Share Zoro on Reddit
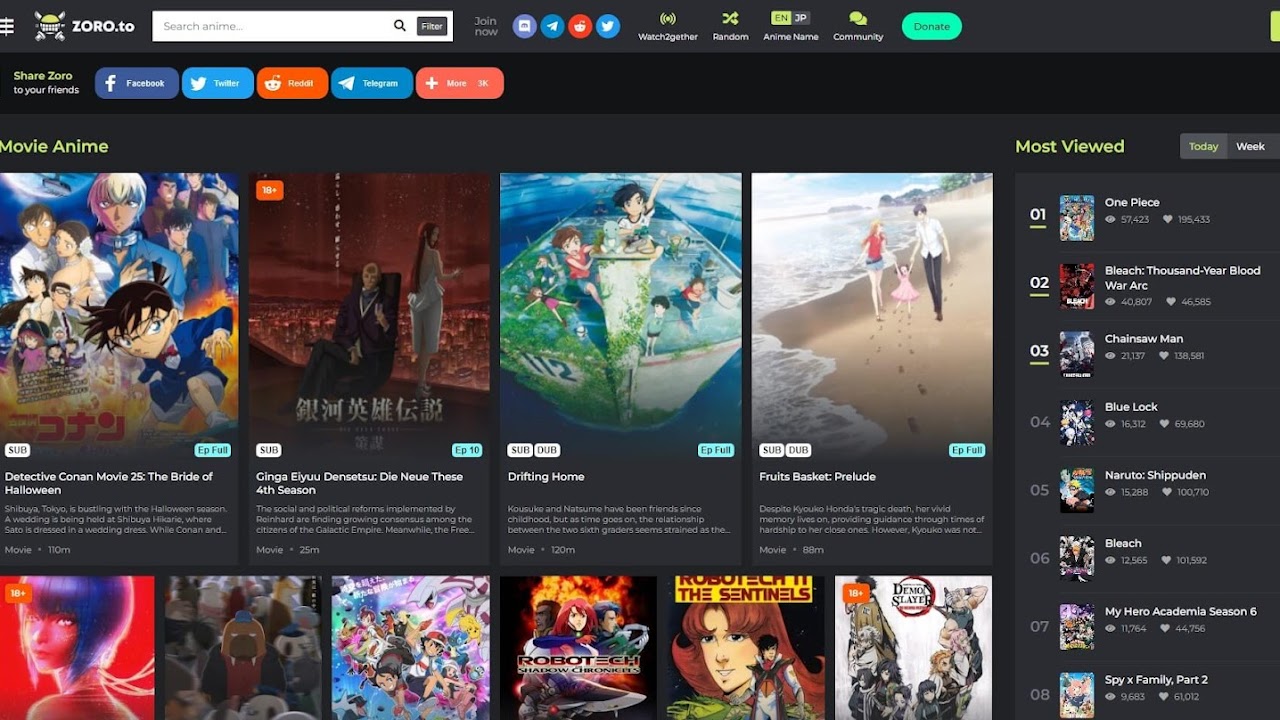The width and height of the screenshot is (1280, 720). point(292,83)
